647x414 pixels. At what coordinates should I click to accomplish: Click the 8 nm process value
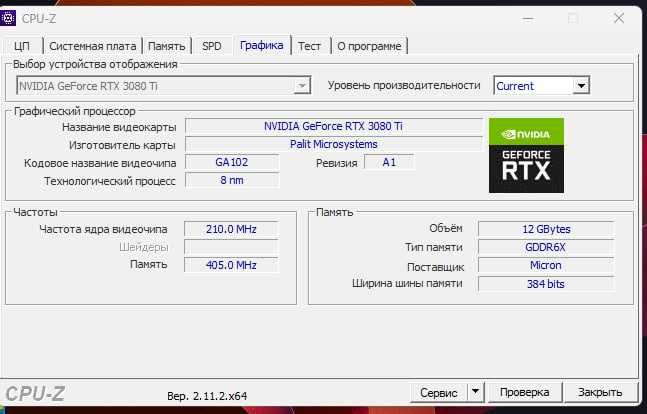[232, 180]
